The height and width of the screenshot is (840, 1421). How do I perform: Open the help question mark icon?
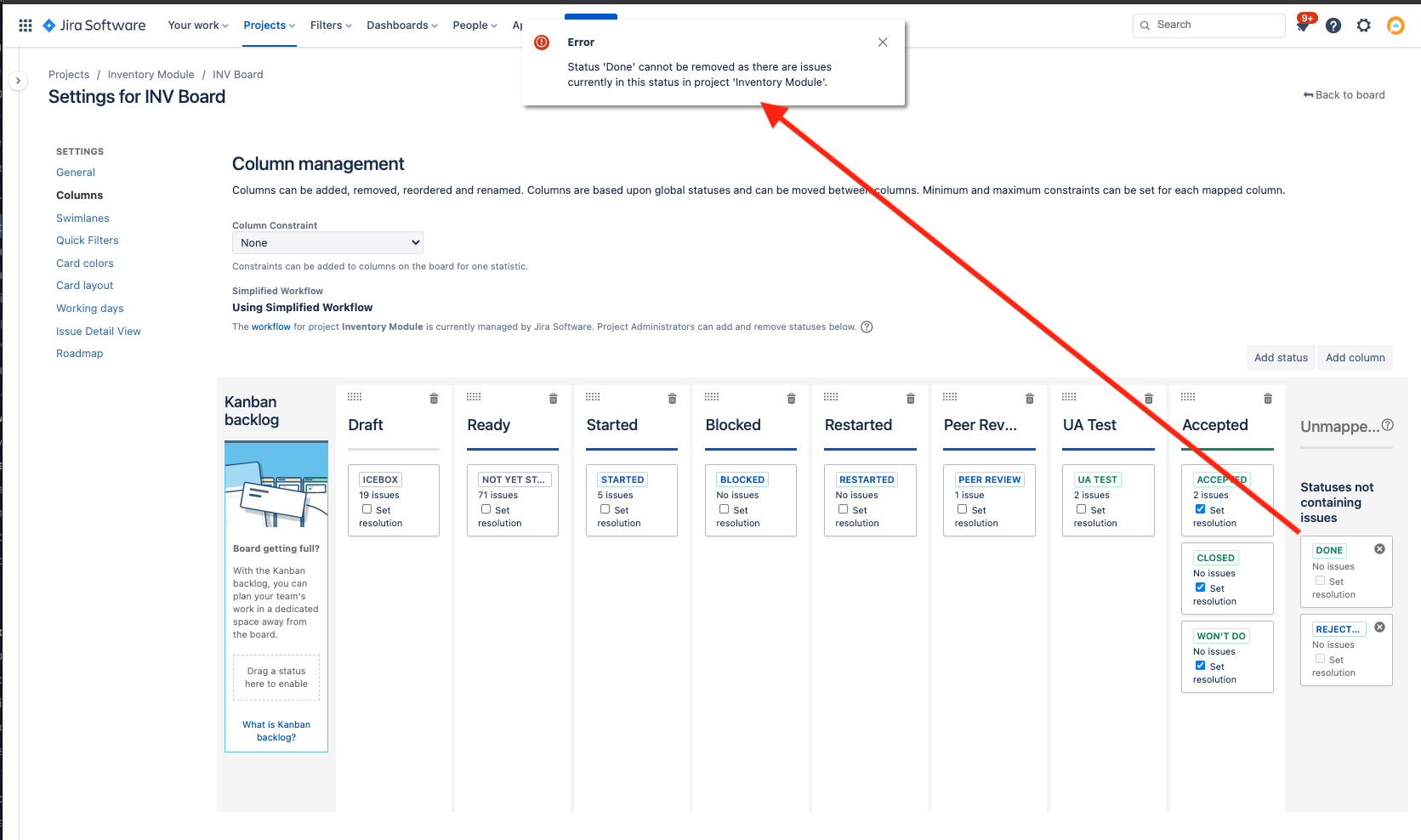coord(1333,26)
